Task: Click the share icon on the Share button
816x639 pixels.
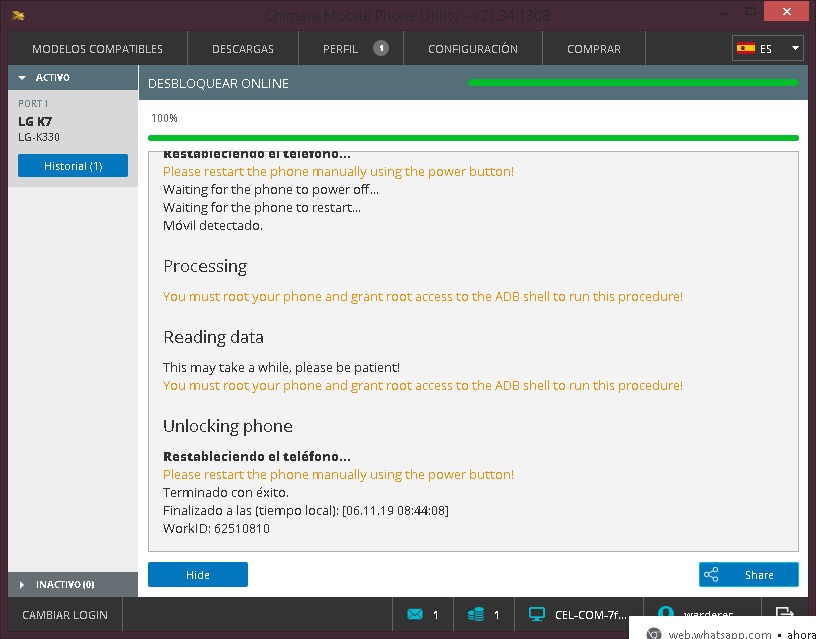Action: click(711, 574)
